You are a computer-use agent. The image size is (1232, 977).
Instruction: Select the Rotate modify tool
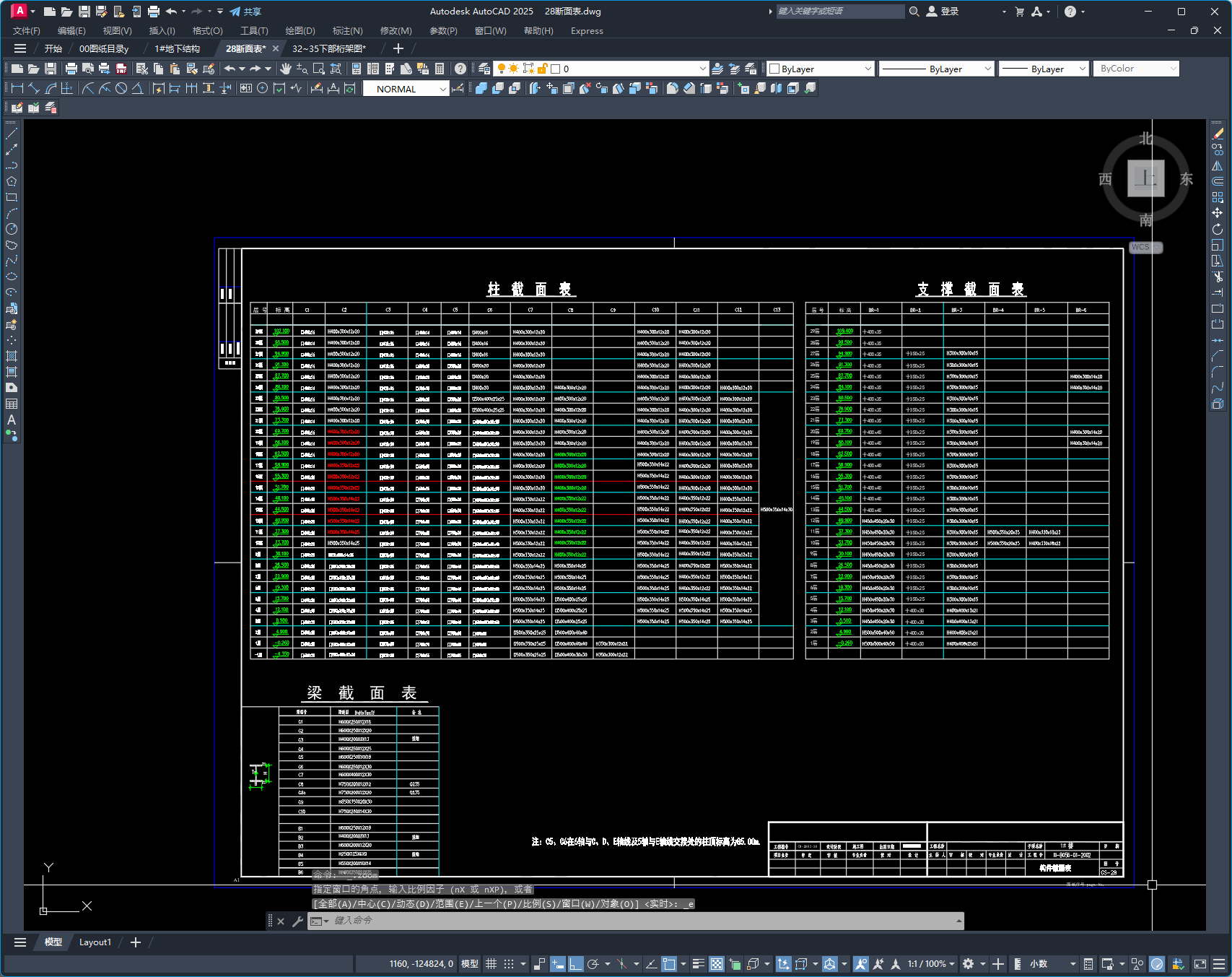(x=1218, y=229)
